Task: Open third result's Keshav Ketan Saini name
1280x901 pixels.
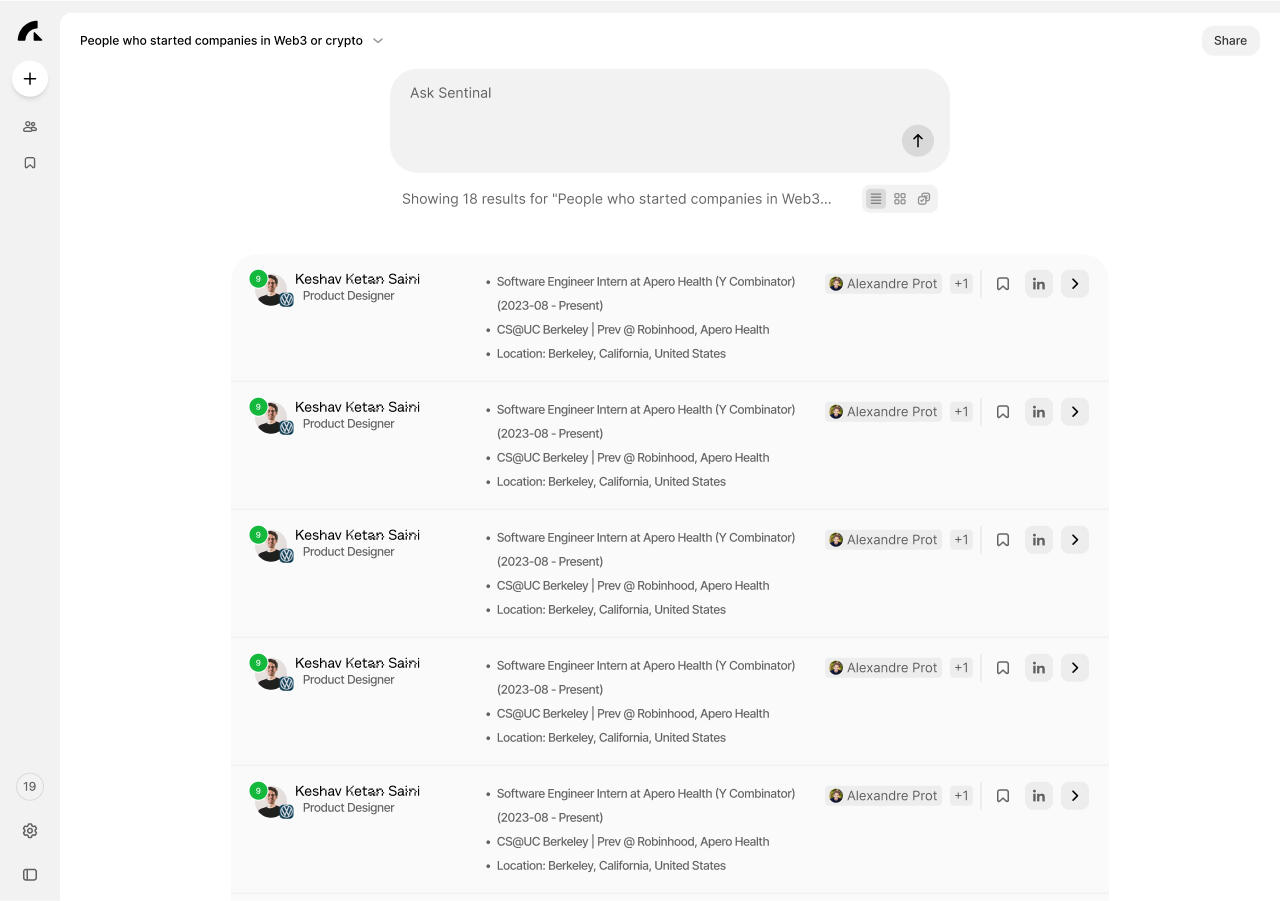Action: (357, 535)
